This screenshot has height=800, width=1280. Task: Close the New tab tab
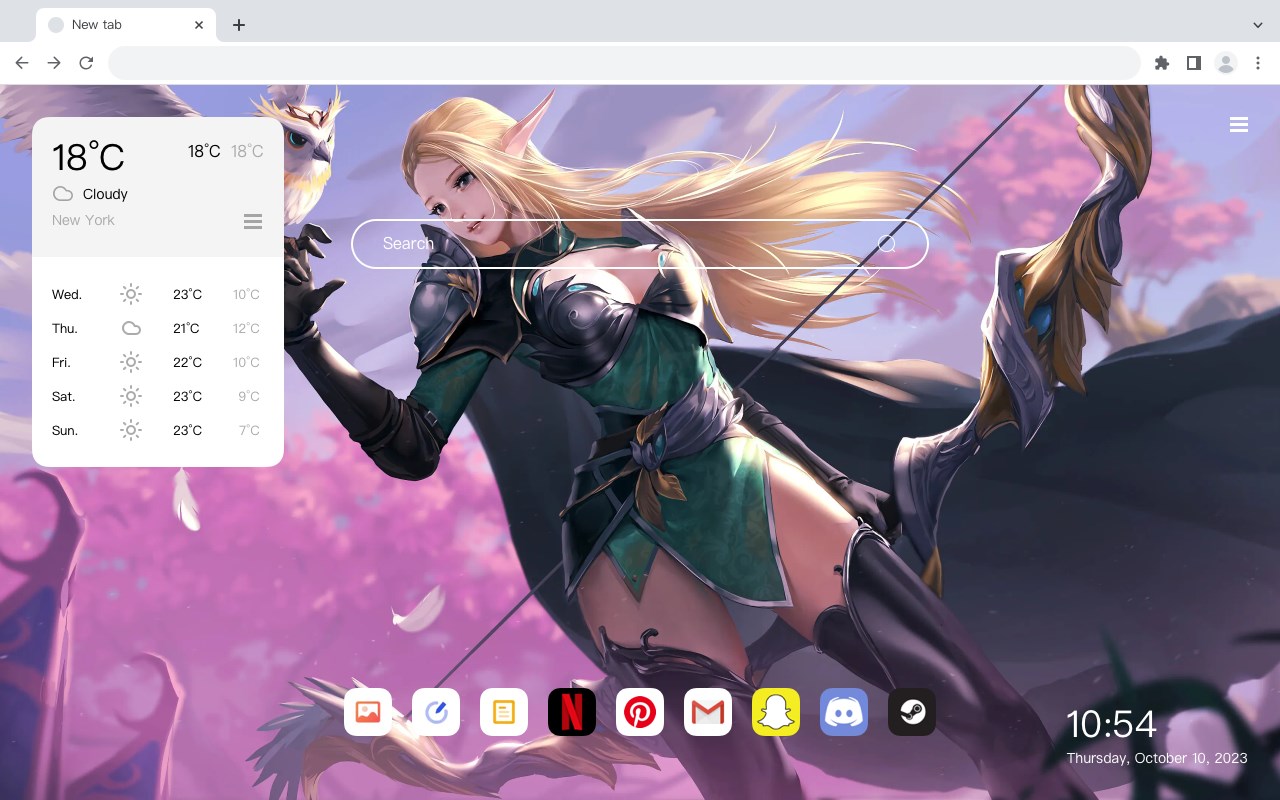point(199,25)
